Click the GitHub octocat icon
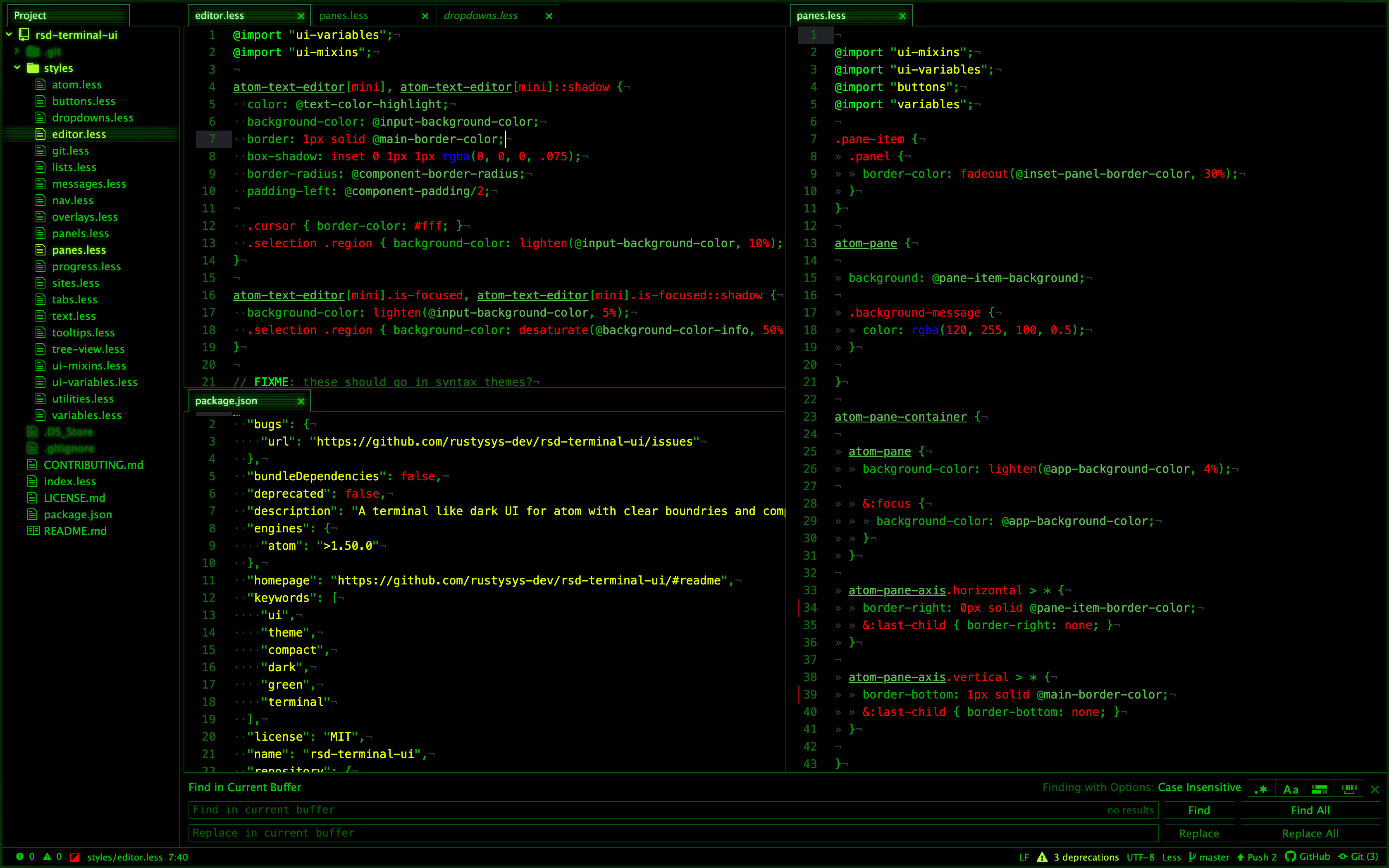1389x868 pixels. [1290, 856]
